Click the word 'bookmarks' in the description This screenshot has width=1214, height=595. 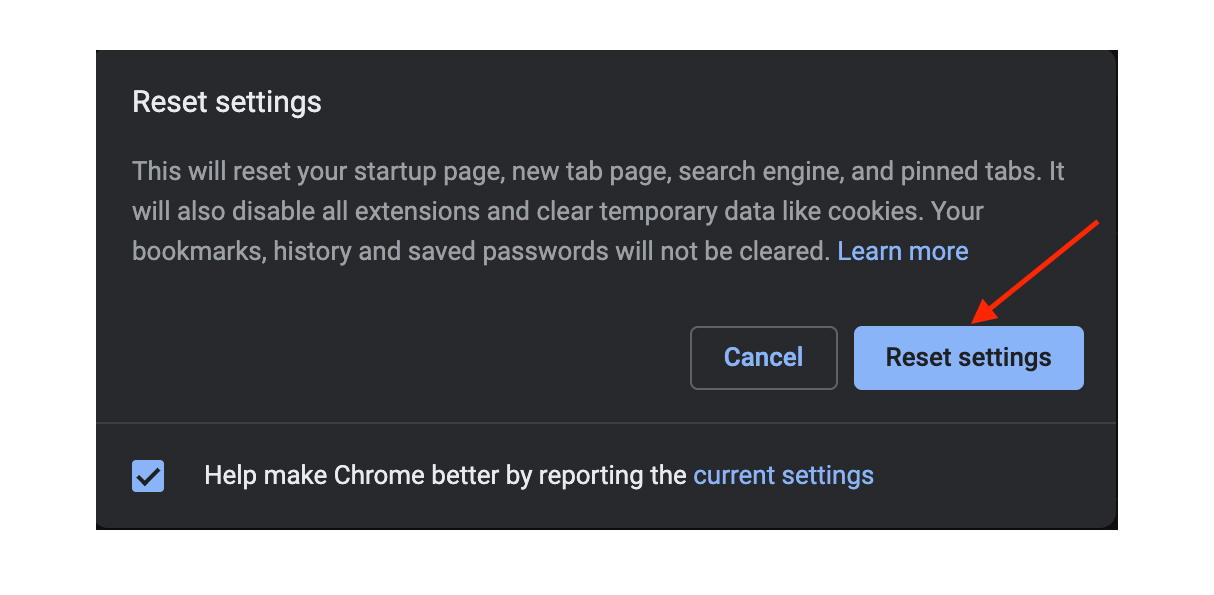[x=198, y=251]
